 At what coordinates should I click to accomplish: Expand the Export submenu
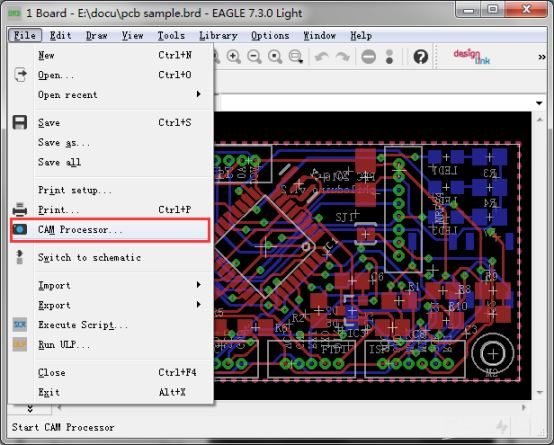click(x=111, y=305)
